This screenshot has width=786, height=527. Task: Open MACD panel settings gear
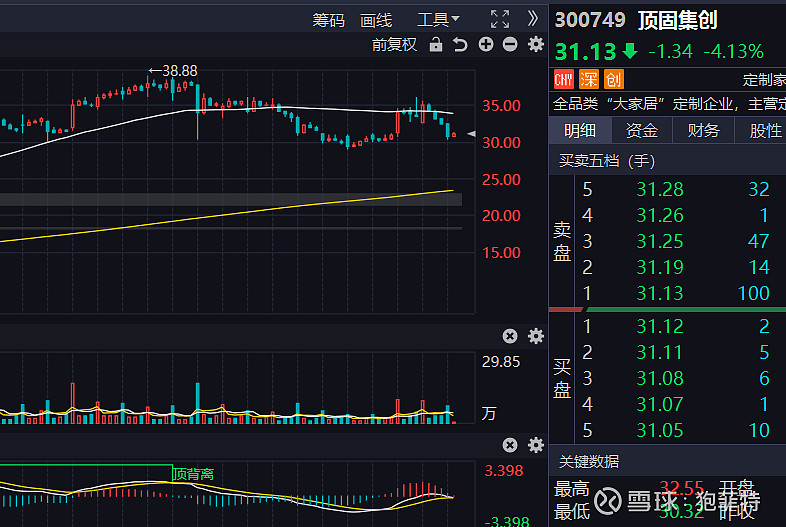tap(535, 445)
